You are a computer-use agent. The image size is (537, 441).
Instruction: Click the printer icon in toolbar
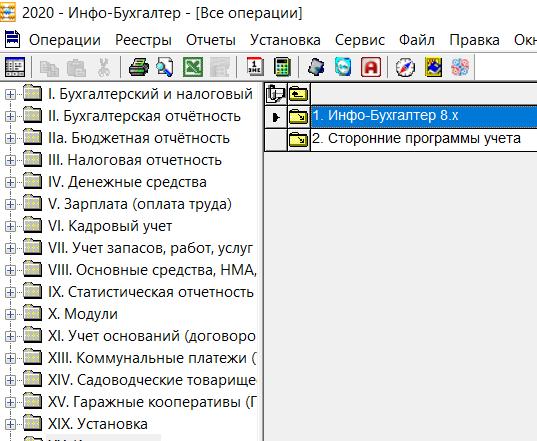tap(138, 67)
